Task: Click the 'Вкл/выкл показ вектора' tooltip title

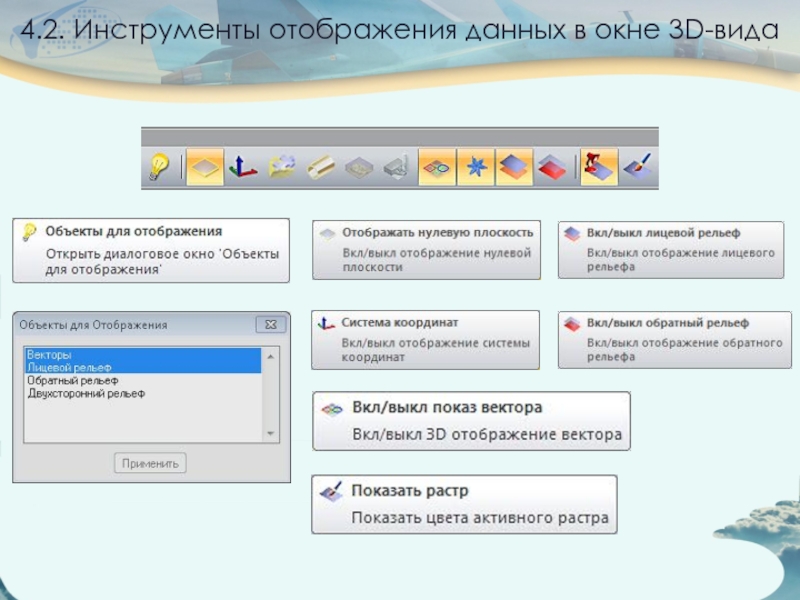Action: [447, 408]
